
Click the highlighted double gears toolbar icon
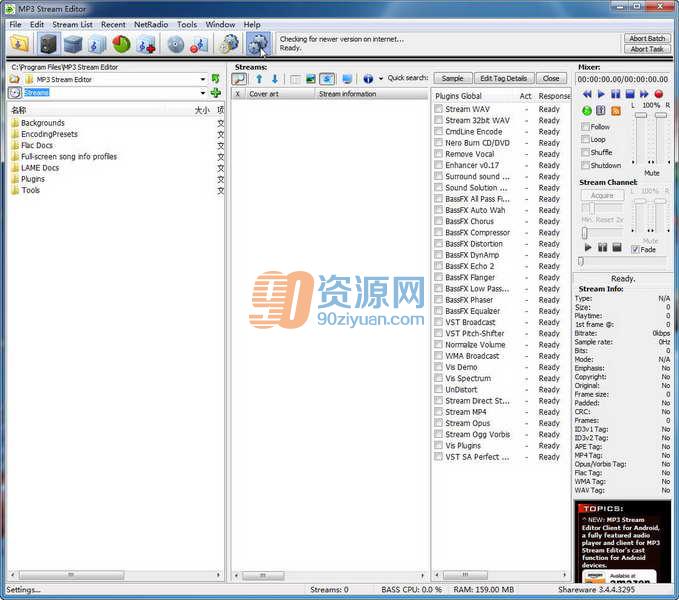pos(259,44)
